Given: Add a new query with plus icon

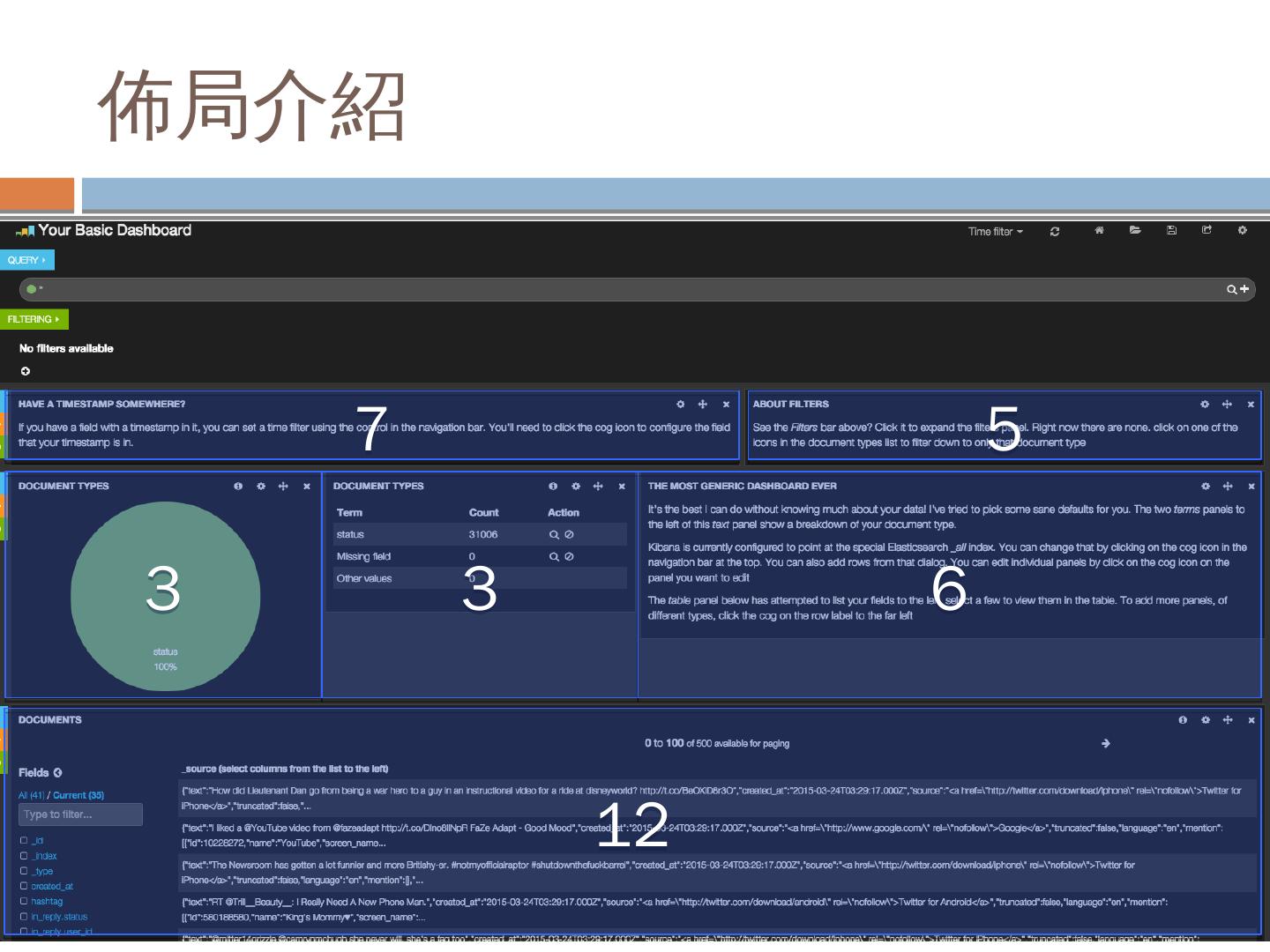Looking at the screenshot, I should [x=1244, y=289].
